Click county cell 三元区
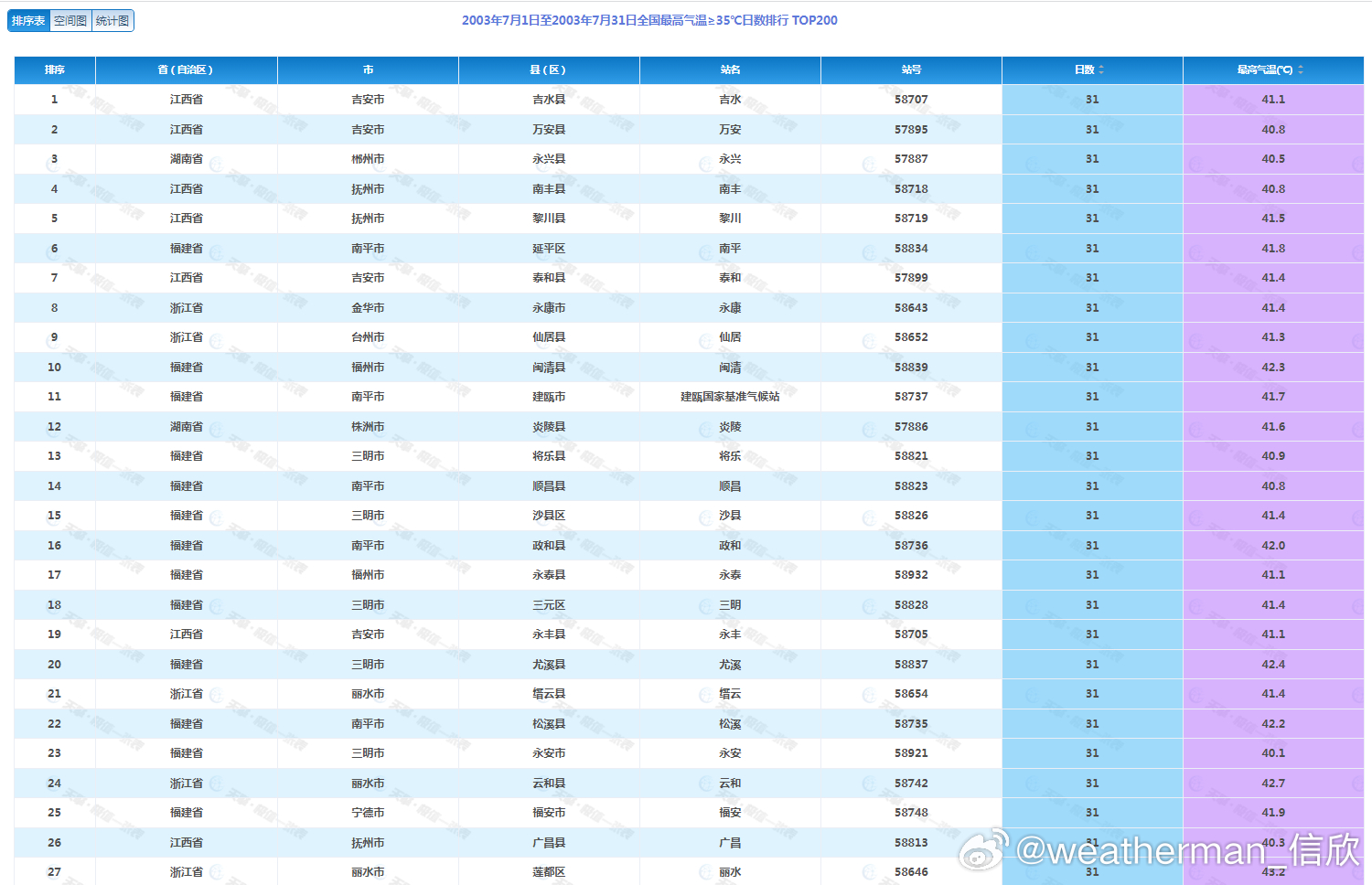1372x885 pixels. [x=549, y=604]
